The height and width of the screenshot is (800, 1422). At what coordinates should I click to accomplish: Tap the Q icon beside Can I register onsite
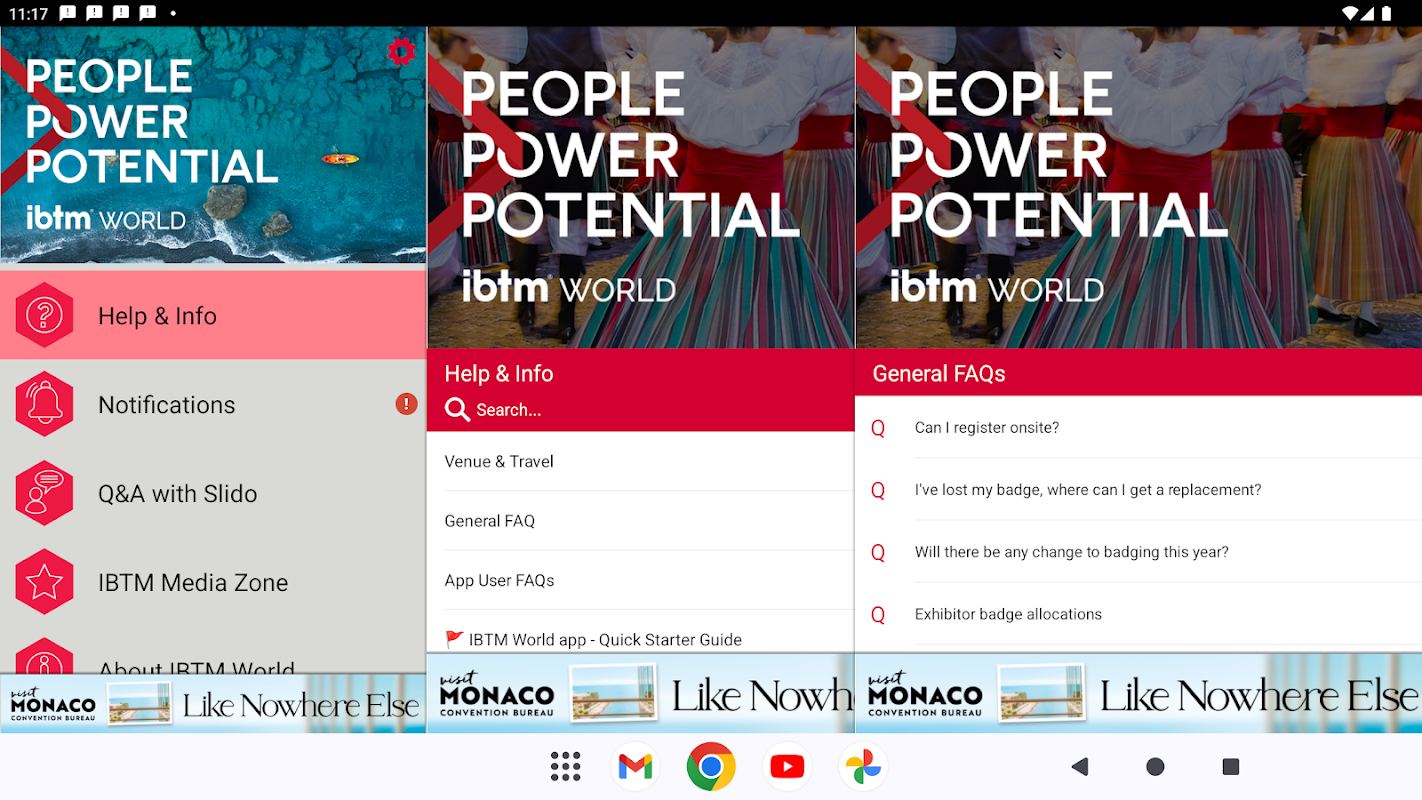click(x=878, y=428)
